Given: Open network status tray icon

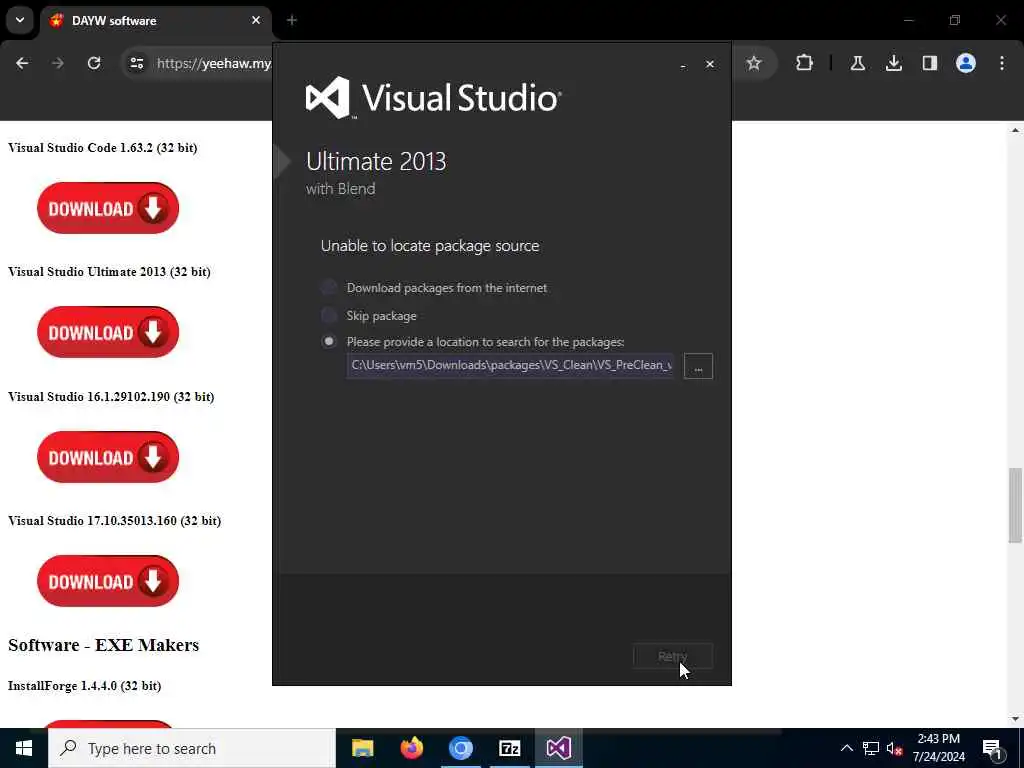Looking at the screenshot, I should click(x=871, y=748).
